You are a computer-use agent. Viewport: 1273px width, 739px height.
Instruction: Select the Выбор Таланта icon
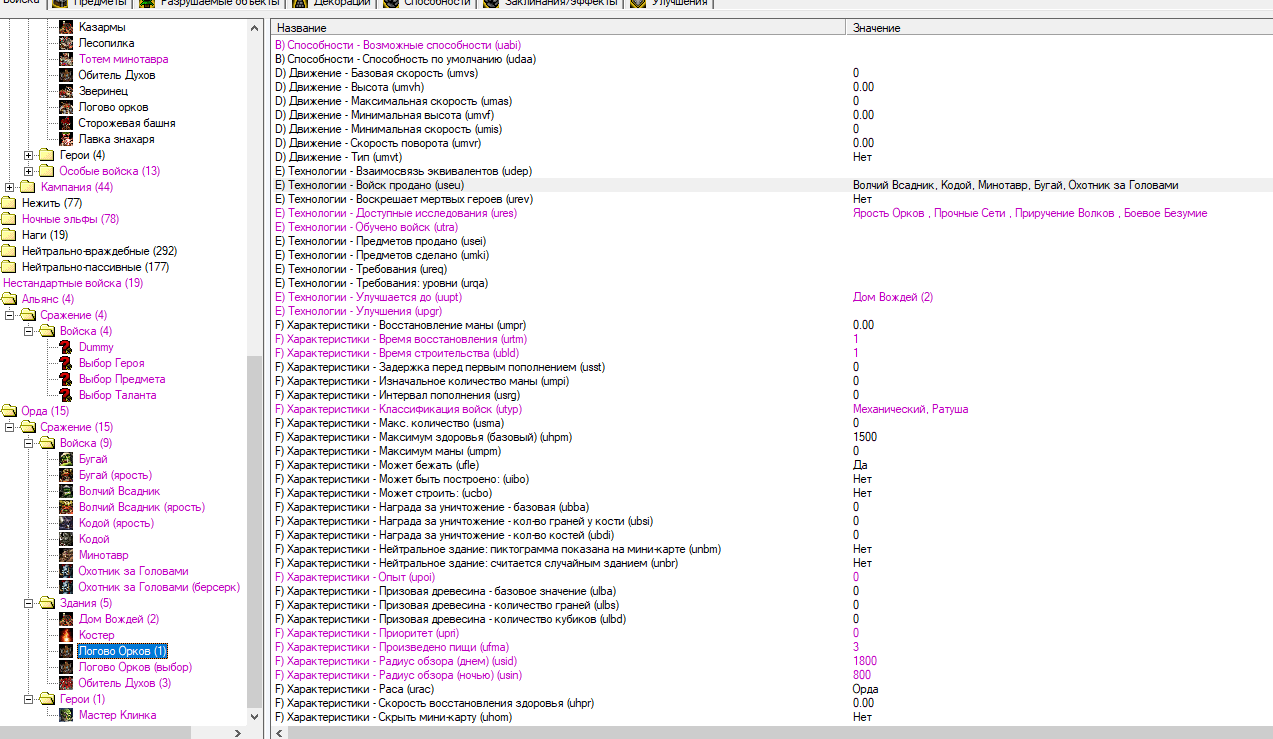pos(66,395)
